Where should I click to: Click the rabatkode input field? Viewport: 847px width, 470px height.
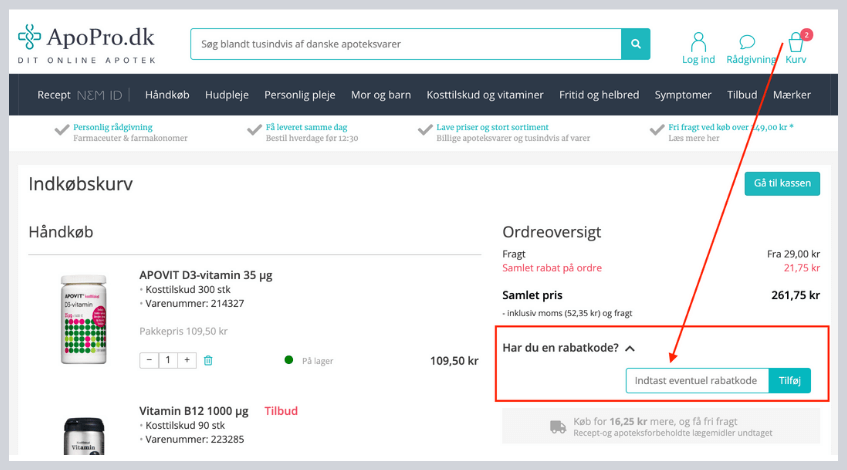697,381
